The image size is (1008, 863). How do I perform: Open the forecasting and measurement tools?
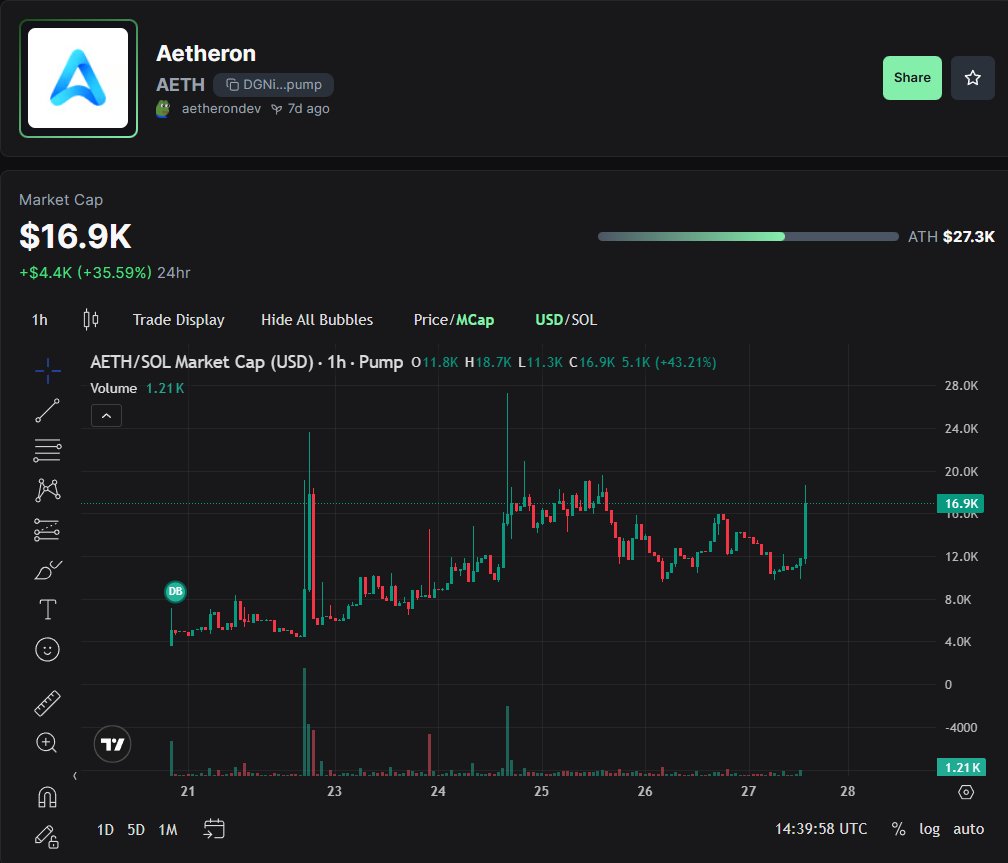click(48, 531)
